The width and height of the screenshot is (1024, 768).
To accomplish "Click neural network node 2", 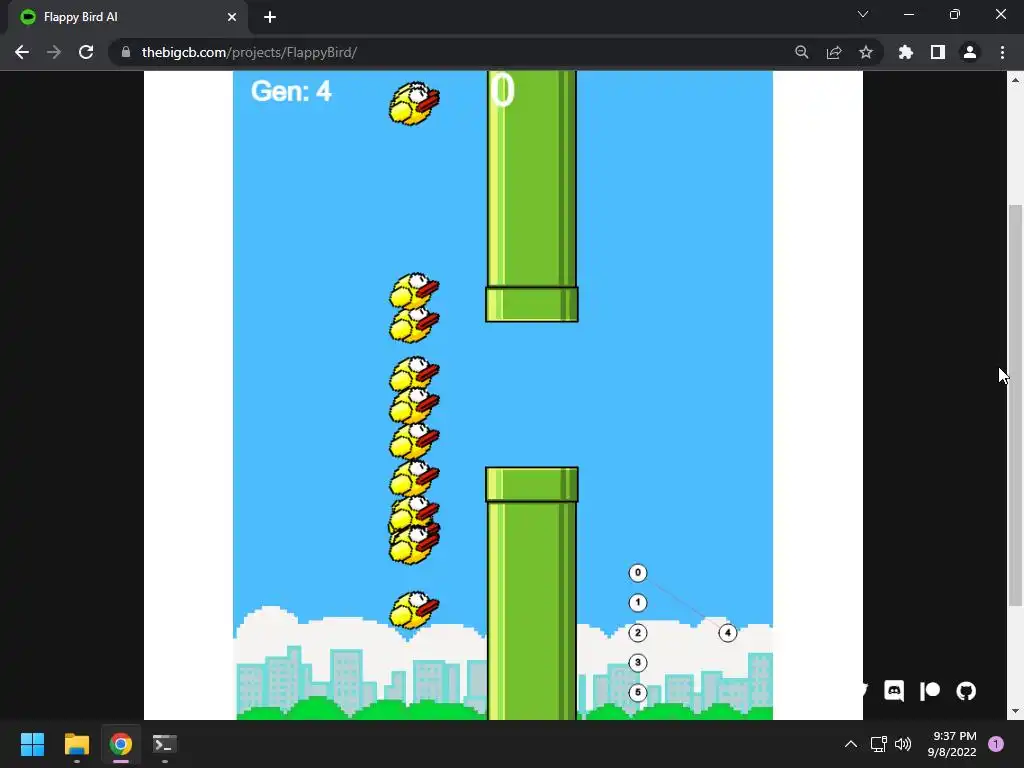I will pos(637,633).
